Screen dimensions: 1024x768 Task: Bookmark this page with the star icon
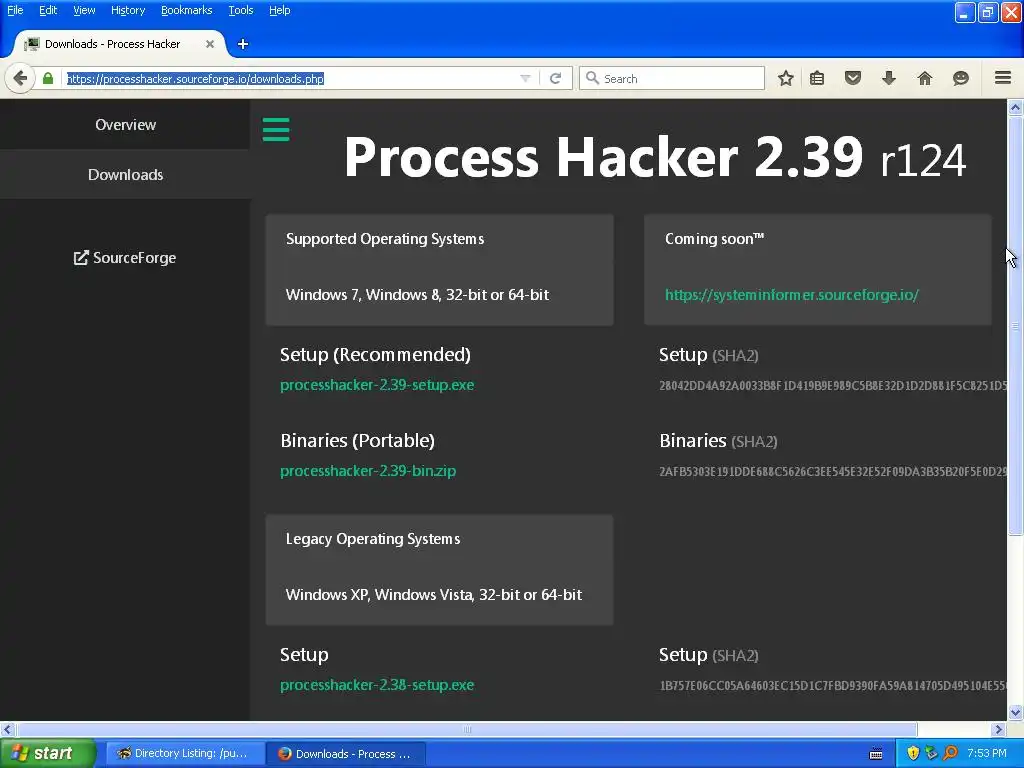click(786, 78)
